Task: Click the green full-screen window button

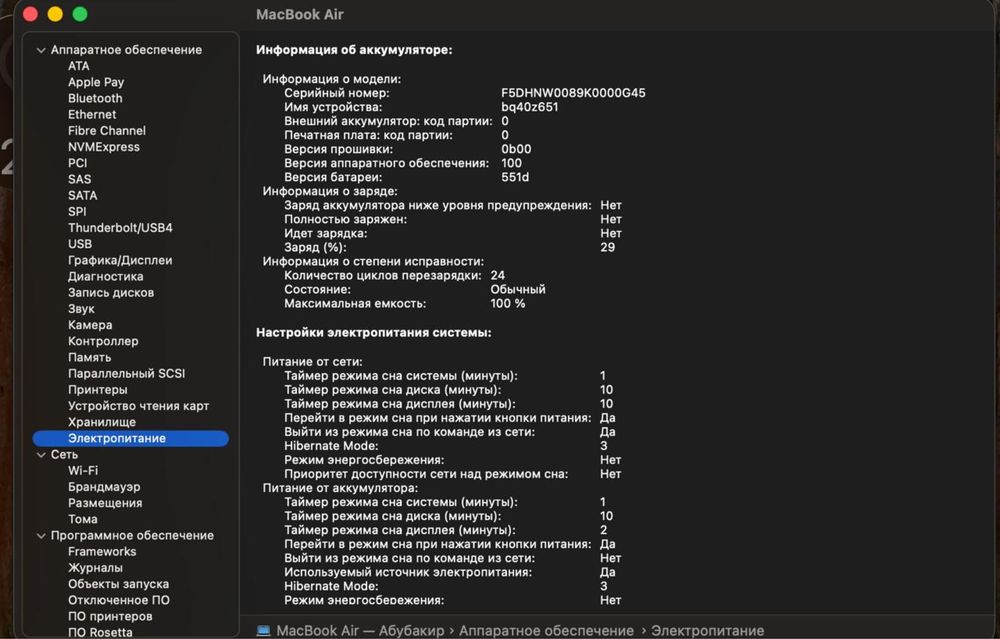Action: (x=80, y=14)
